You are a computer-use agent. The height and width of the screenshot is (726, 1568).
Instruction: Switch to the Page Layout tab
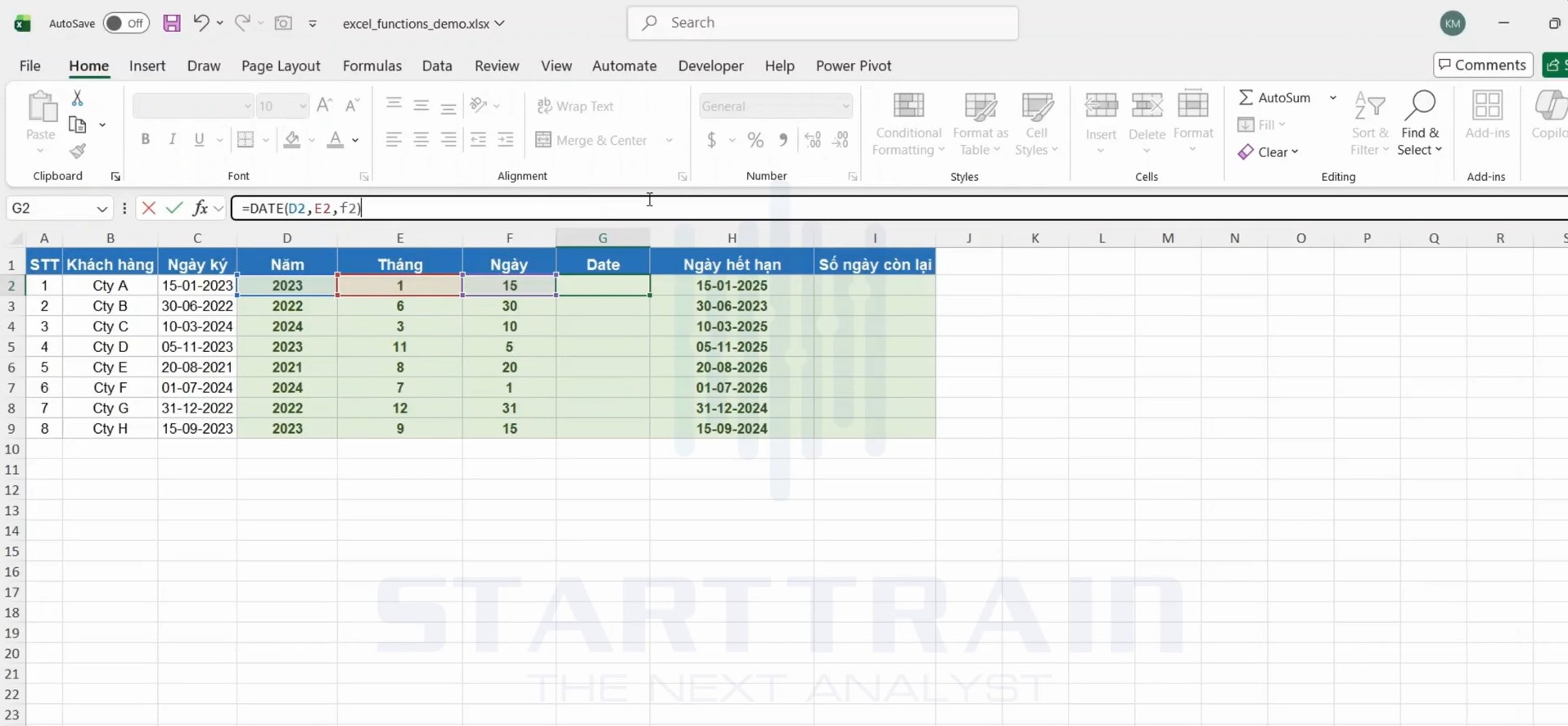point(281,65)
